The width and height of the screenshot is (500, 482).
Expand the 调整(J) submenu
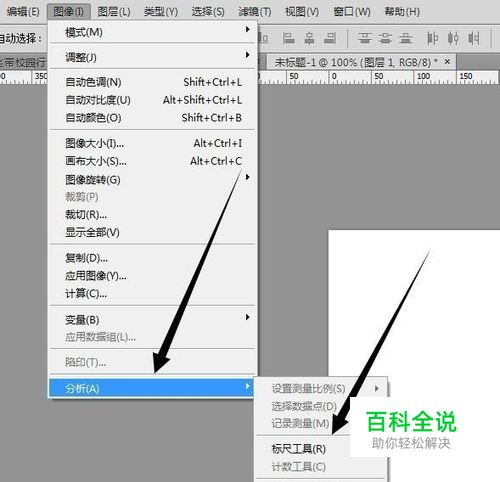click(x=153, y=57)
